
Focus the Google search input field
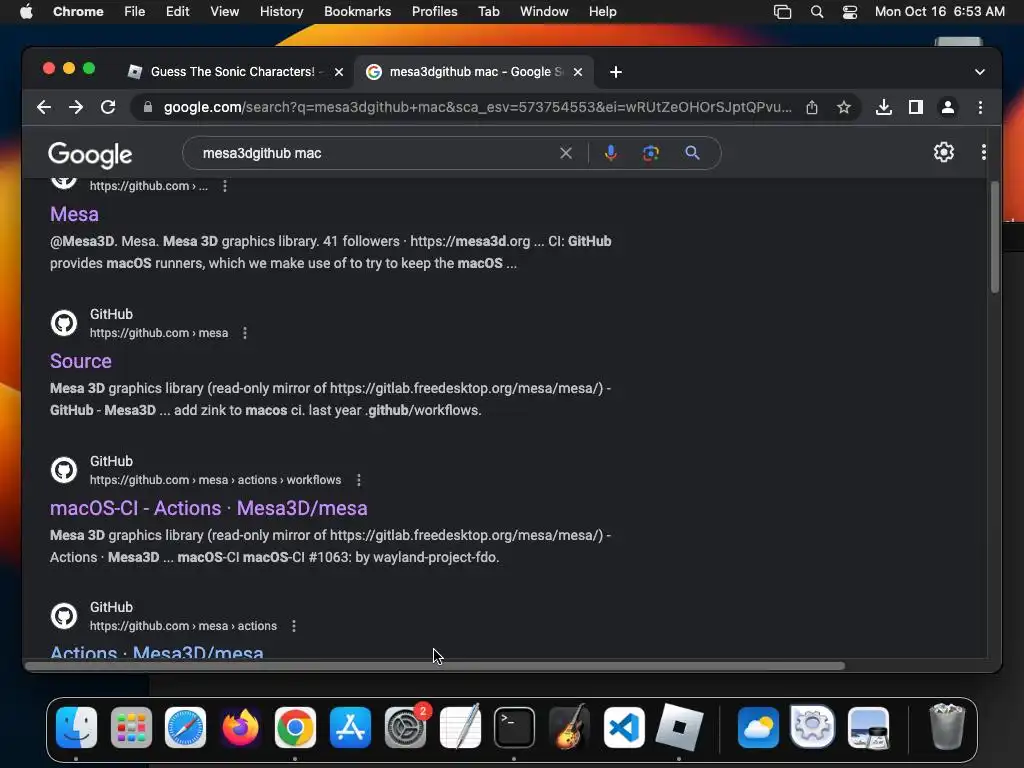tap(376, 153)
